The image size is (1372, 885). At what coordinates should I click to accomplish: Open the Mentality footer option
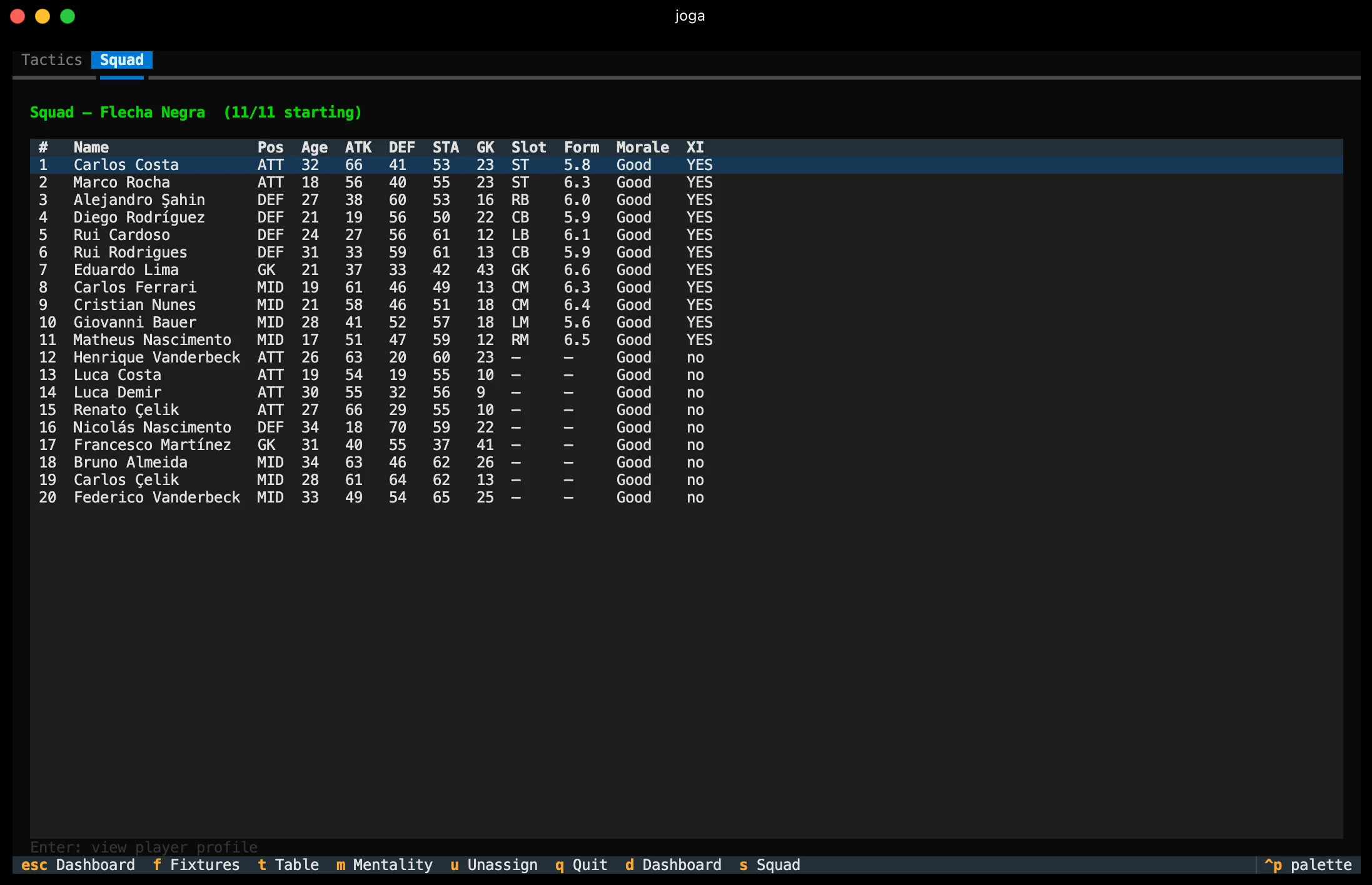click(385, 865)
